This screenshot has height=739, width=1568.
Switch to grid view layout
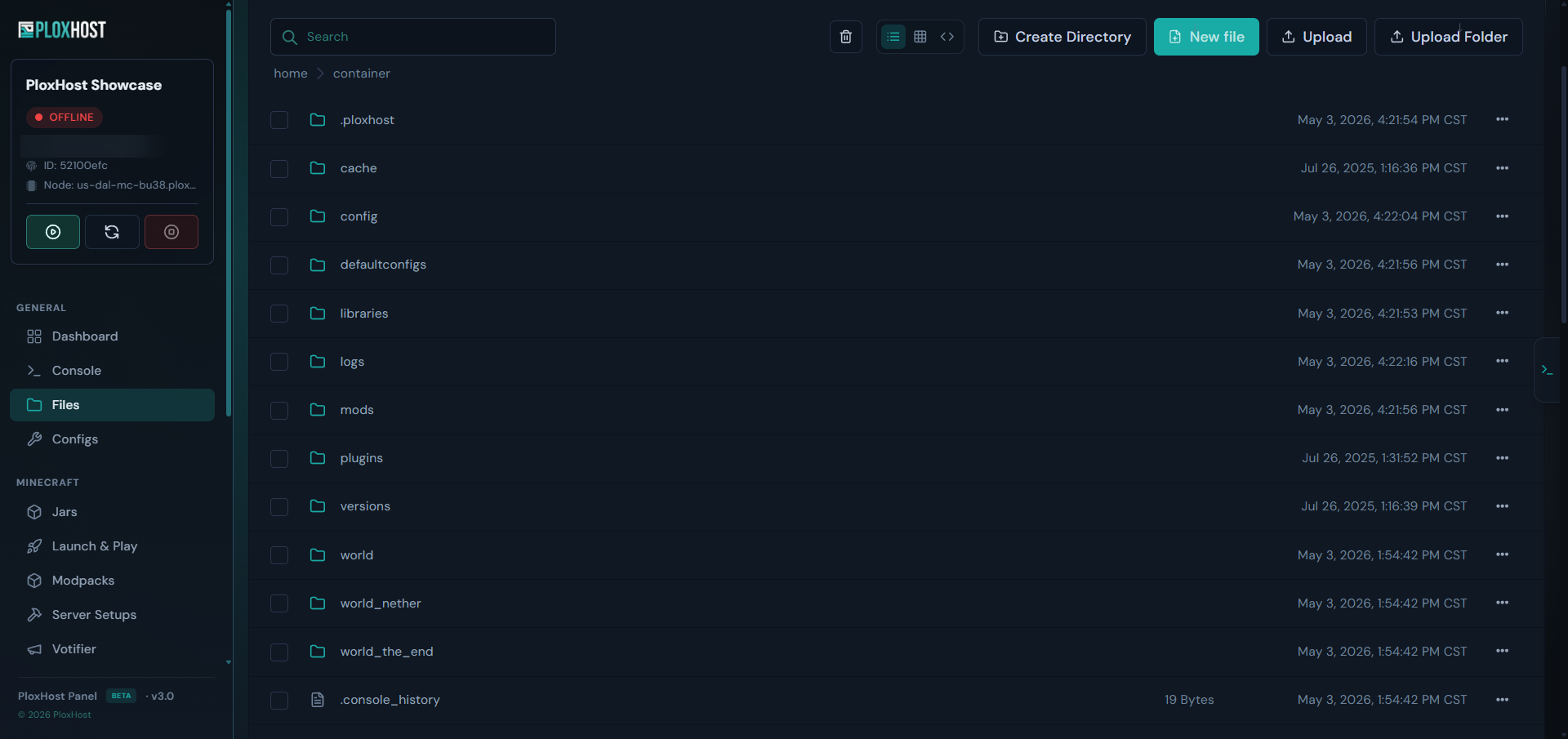920,37
